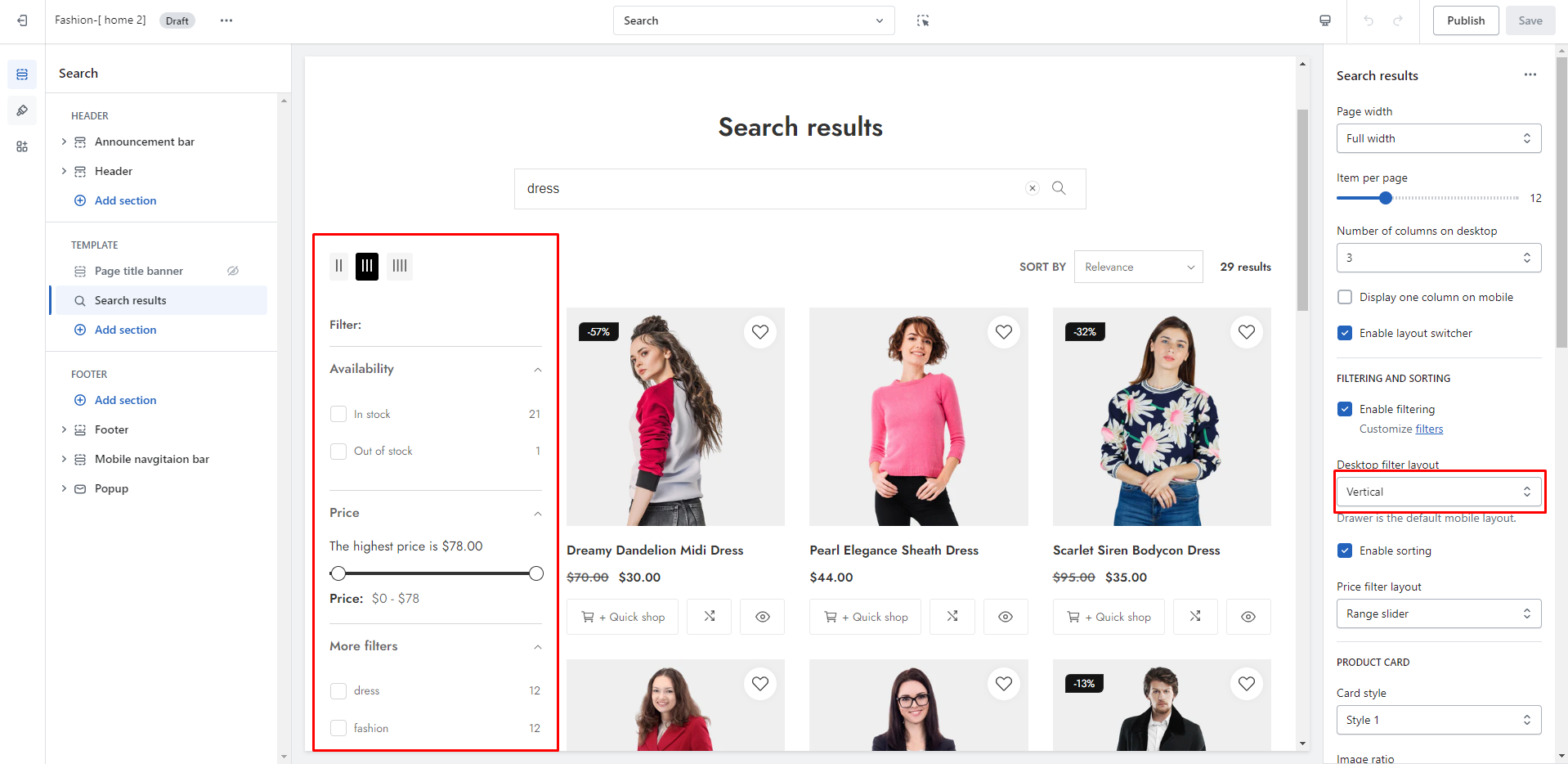
Task: Check Display one column on mobile
Action: pyautogui.click(x=1345, y=297)
